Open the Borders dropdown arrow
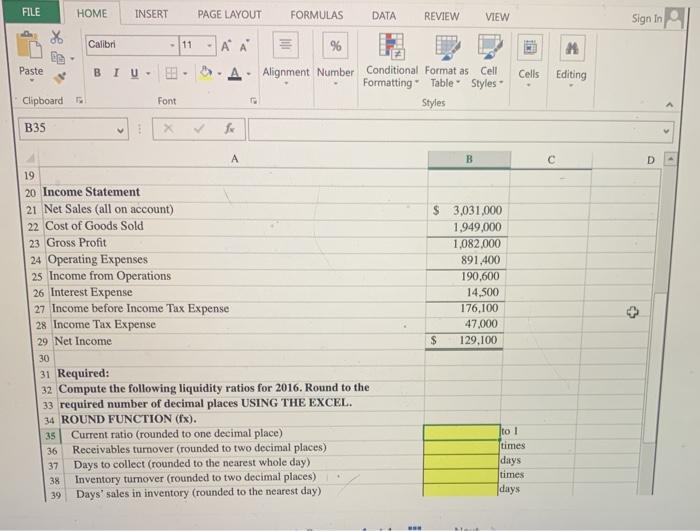Viewport: 700px width, 531px height. point(185,73)
